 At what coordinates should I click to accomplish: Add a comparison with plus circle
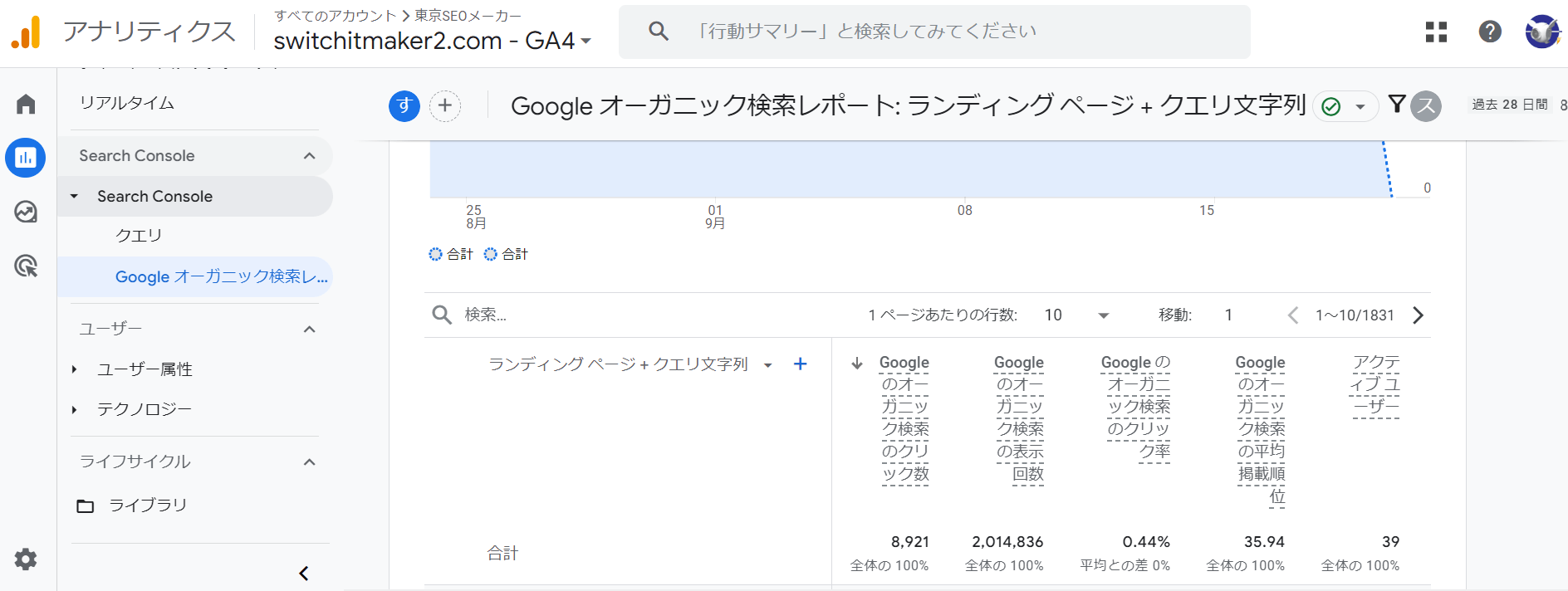click(445, 105)
